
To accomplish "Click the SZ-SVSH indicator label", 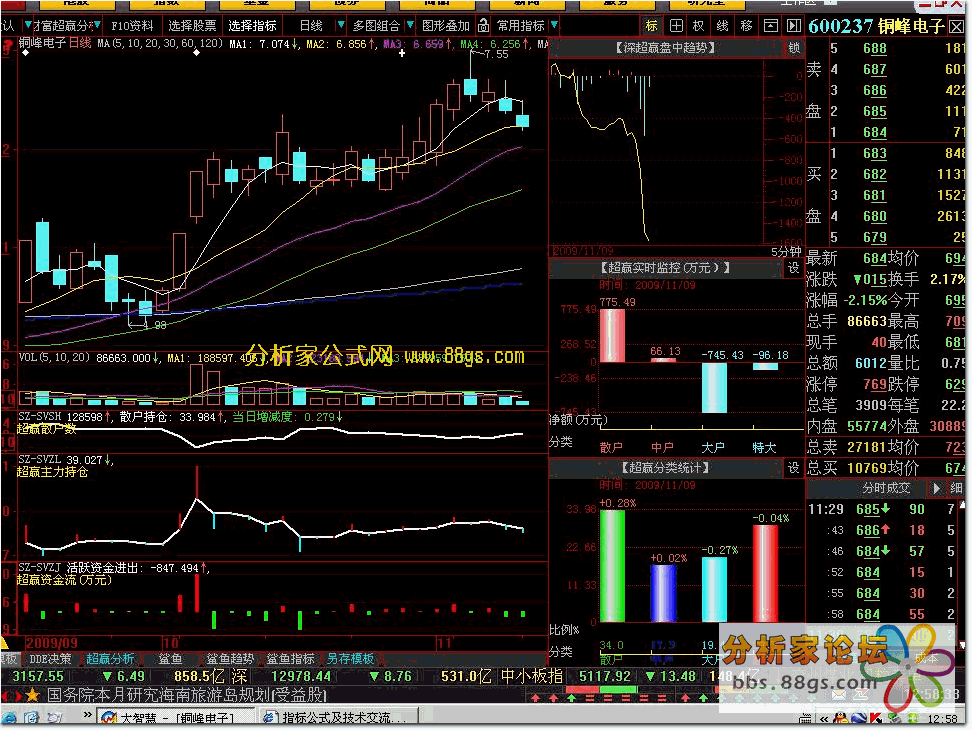I will pyautogui.click(x=40, y=417).
